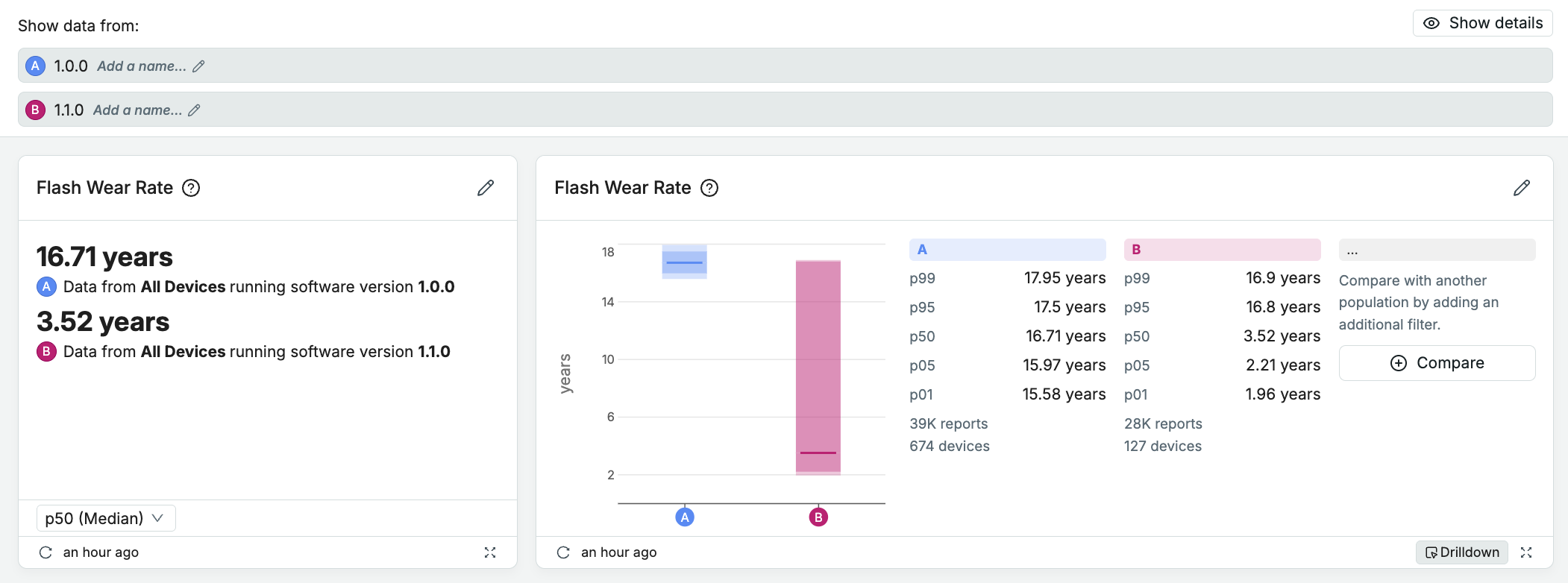Expand the chart card to fullscreen

pos(1526,552)
